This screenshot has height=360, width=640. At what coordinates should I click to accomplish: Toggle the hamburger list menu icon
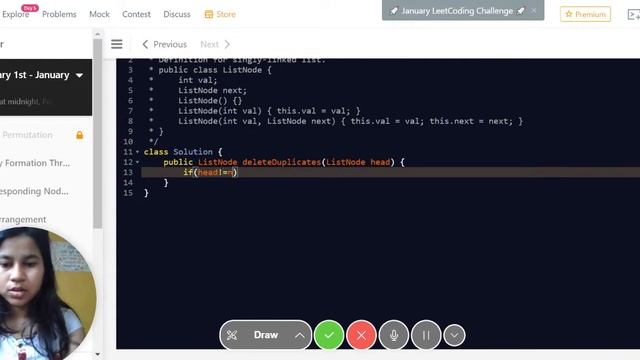[117, 44]
